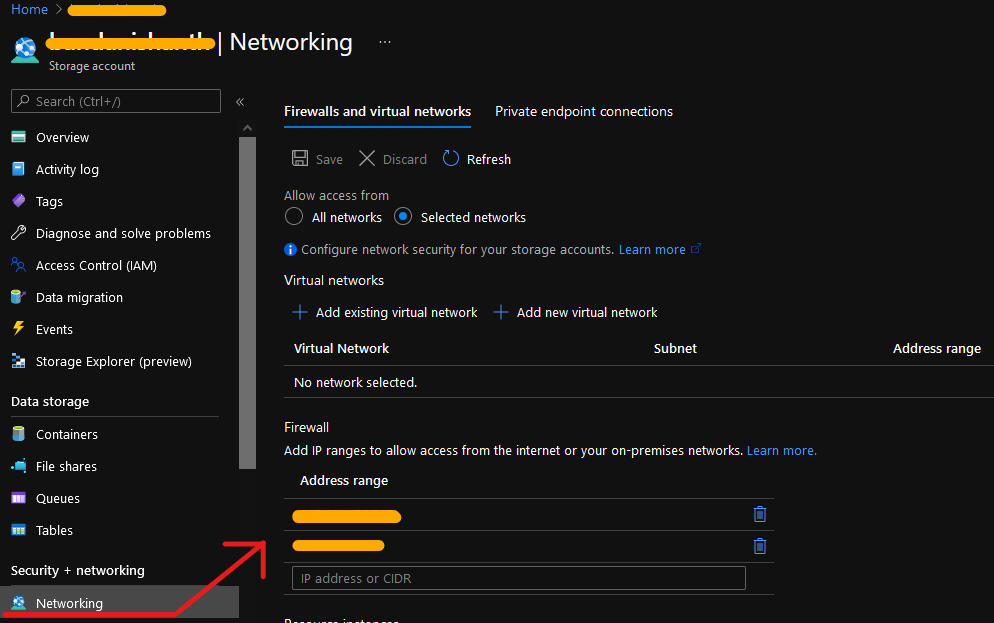
Task: Click the Subnet column header
Action: 675,349
